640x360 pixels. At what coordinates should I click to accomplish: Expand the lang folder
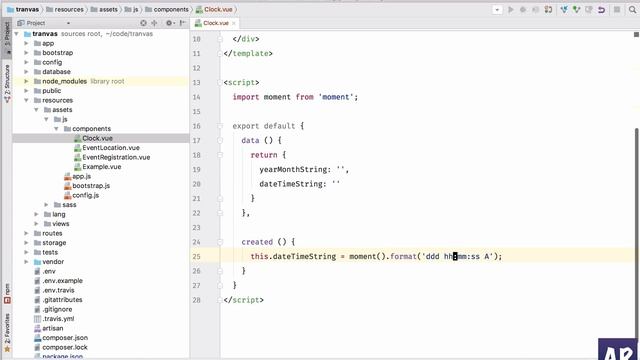[36, 214]
